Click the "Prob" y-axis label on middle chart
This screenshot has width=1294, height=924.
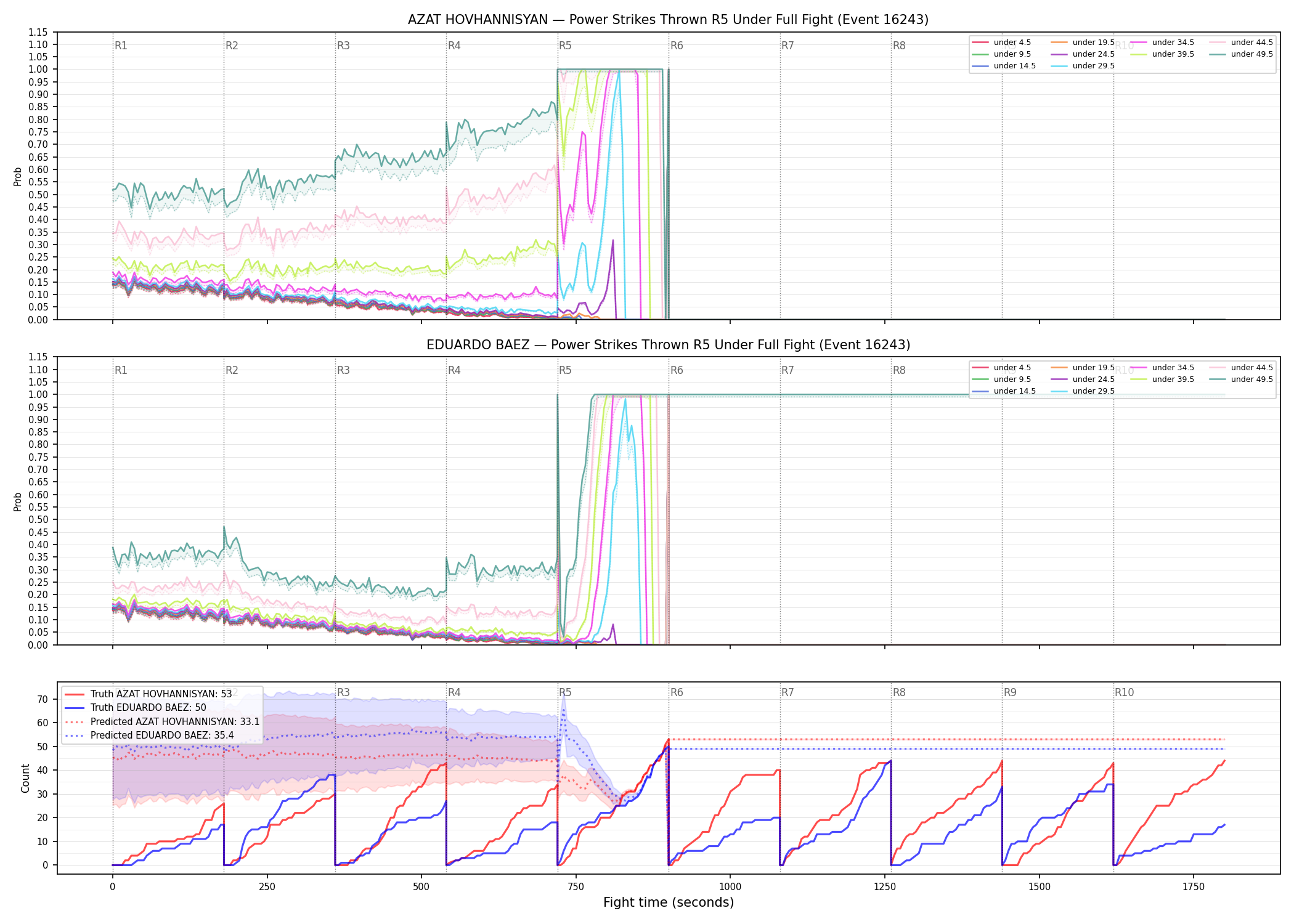[18, 502]
